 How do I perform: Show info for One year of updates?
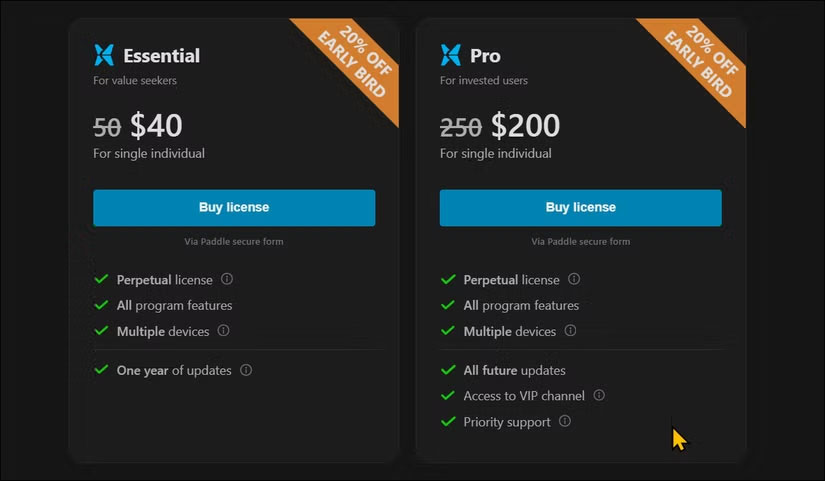coord(246,370)
